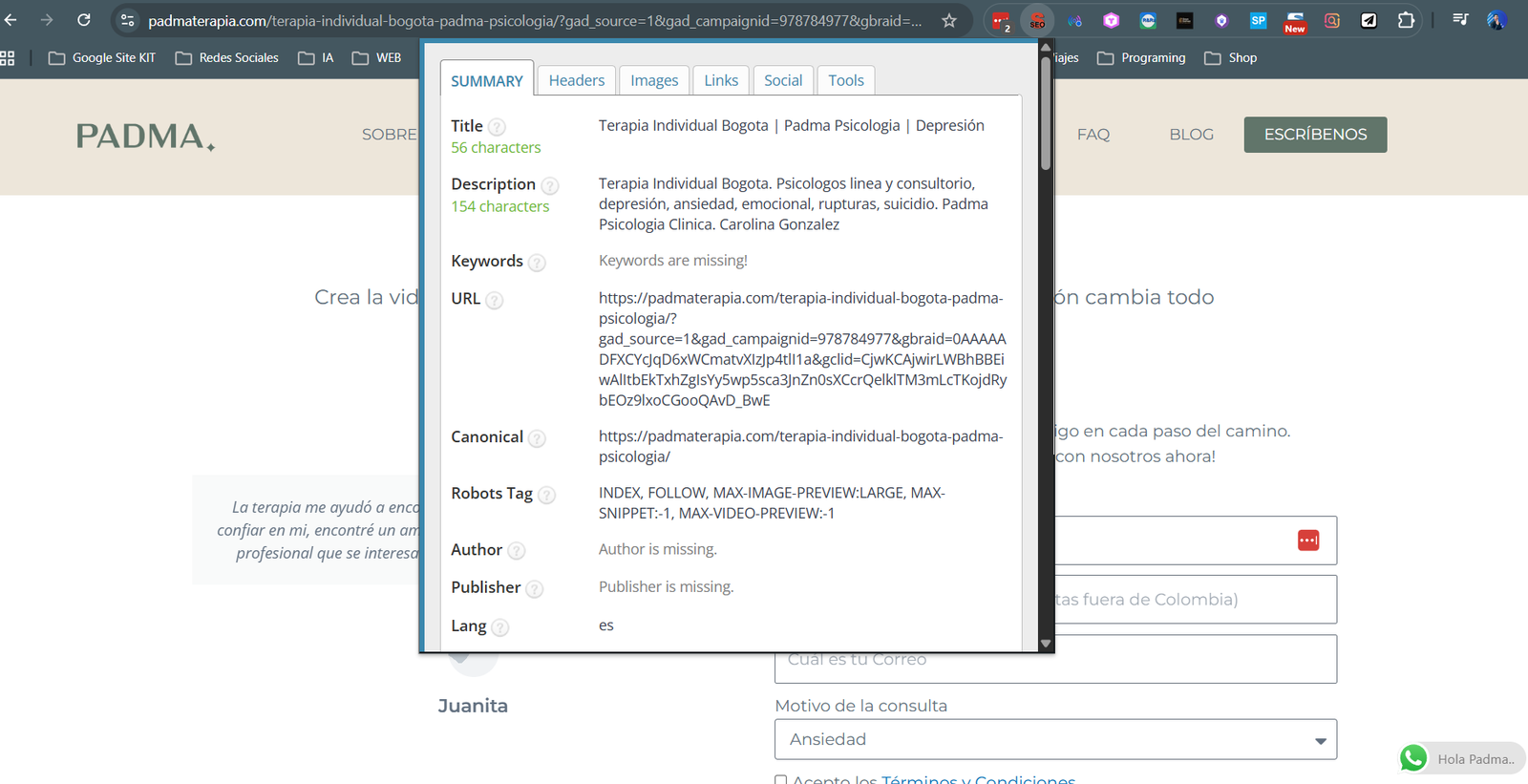1528x784 pixels.
Task: Open the FAQ navigation link
Action: click(1093, 135)
